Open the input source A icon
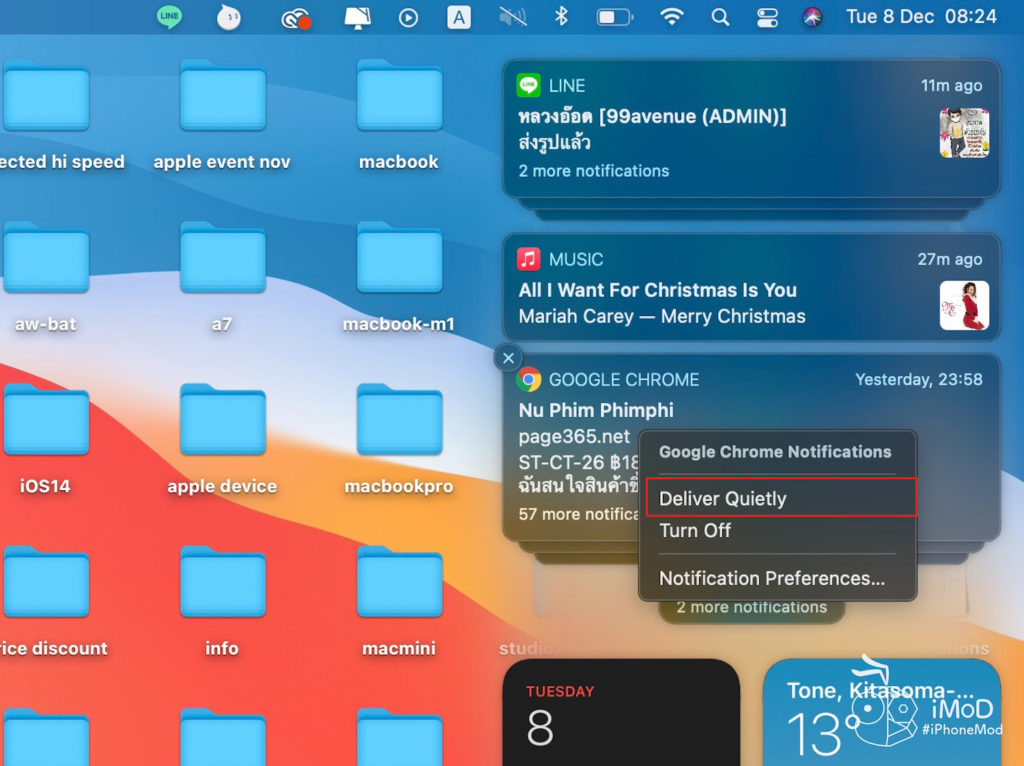Viewport: 1024px width, 766px height. pyautogui.click(x=458, y=17)
